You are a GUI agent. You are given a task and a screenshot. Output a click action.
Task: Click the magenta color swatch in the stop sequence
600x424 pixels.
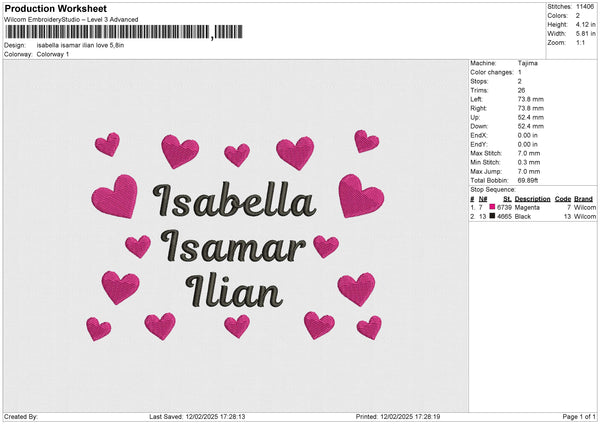[492, 207]
